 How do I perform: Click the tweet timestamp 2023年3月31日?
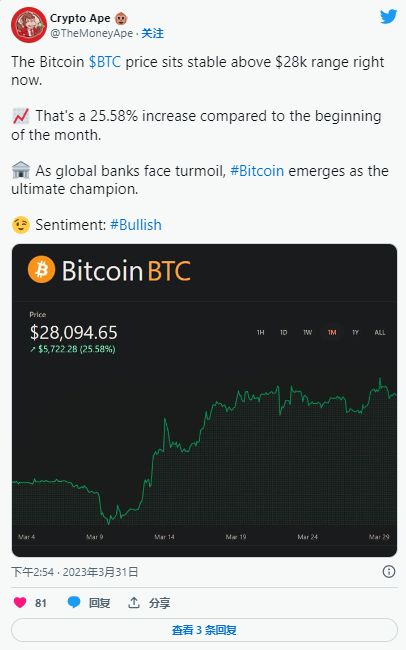point(100,572)
